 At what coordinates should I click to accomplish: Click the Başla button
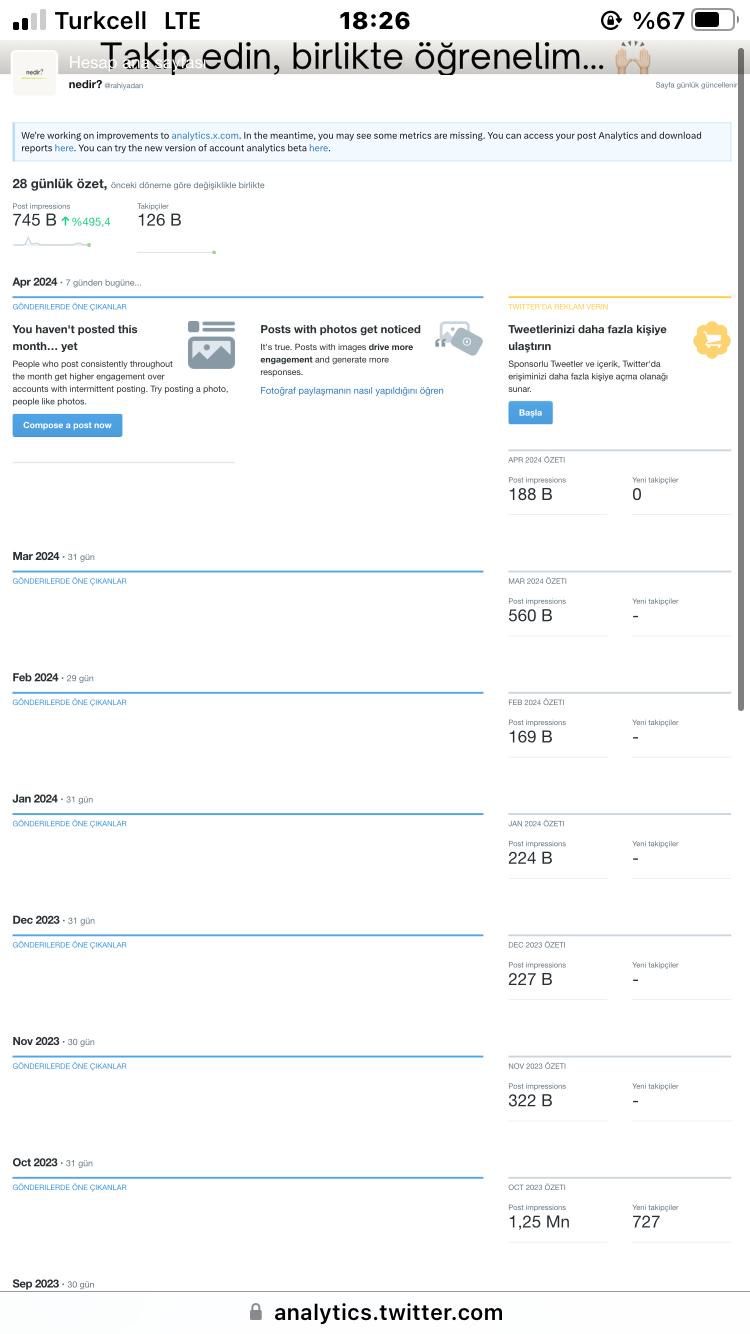coord(530,412)
